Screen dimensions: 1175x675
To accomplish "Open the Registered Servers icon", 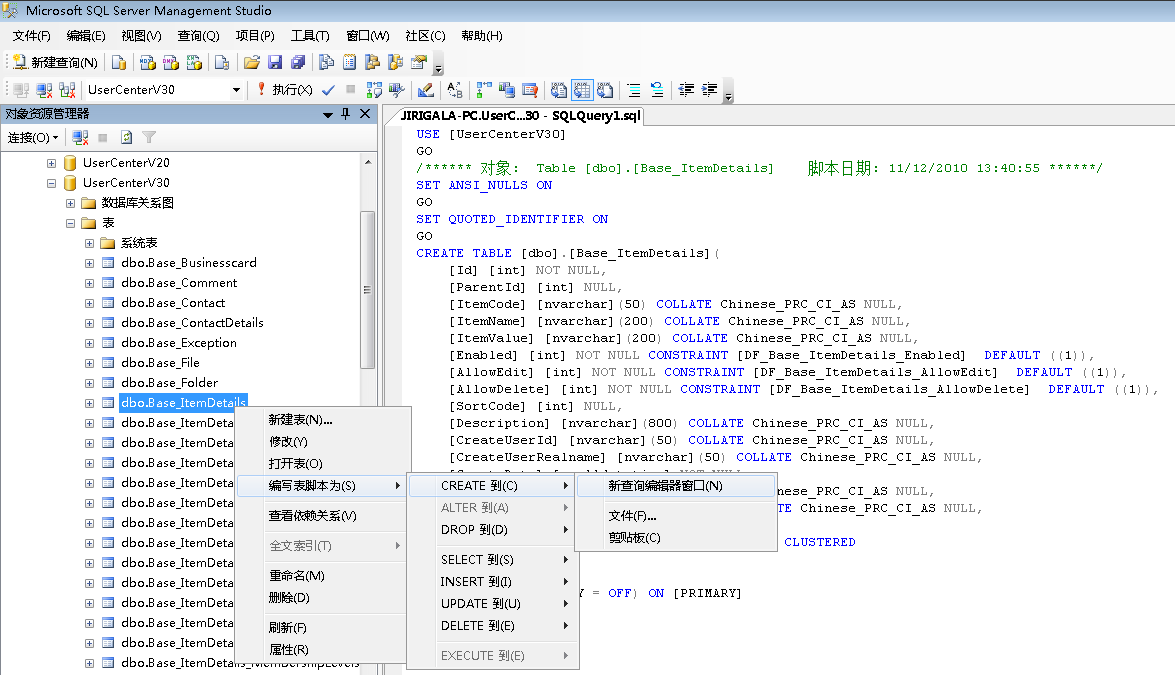I will point(326,62).
